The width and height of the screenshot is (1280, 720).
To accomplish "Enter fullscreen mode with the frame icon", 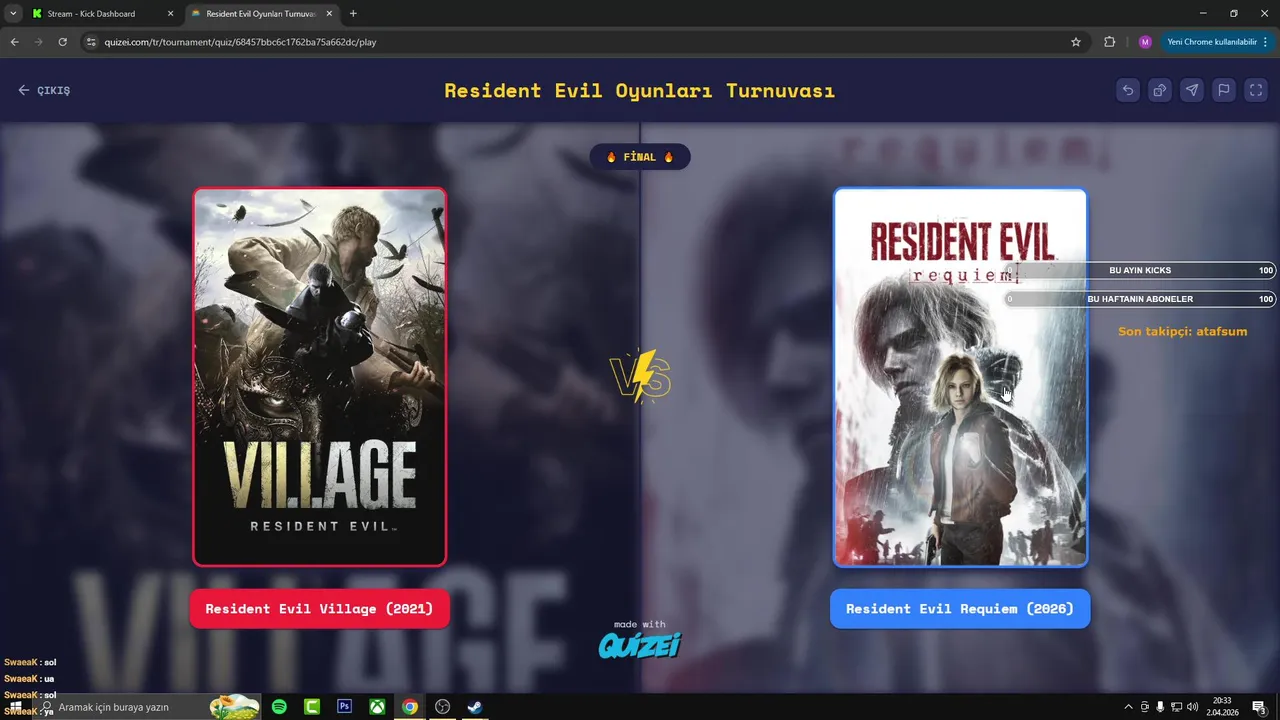I will 1256,90.
